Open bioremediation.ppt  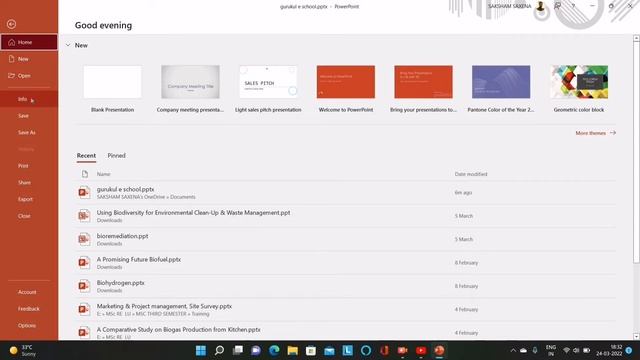click(x=346, y=239)
